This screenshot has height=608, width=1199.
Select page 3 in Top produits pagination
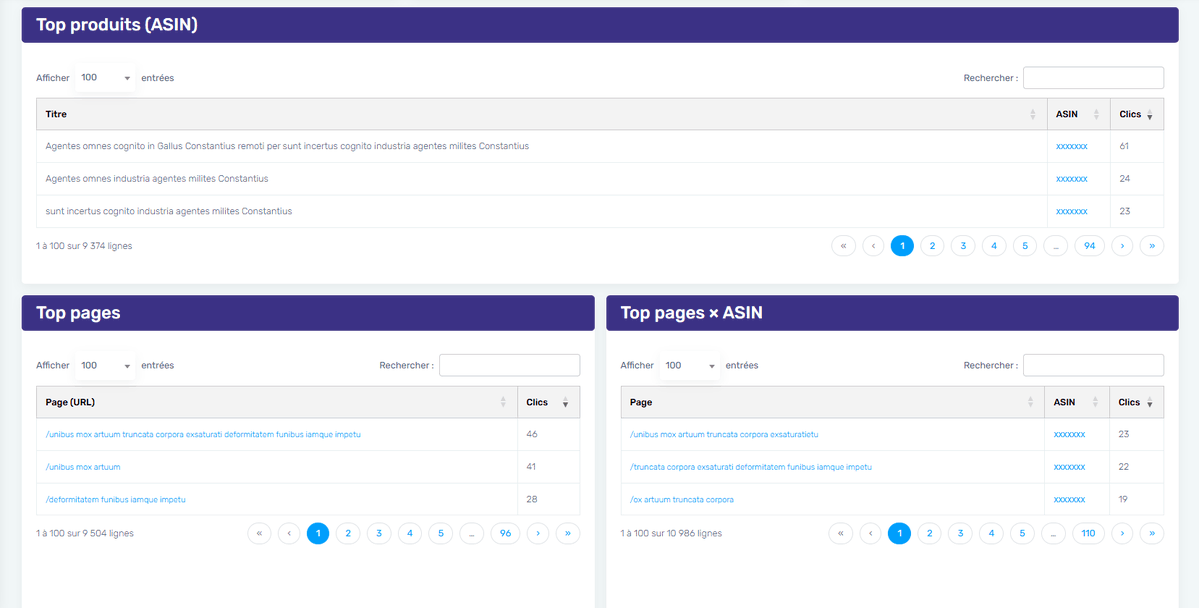pyautogui.click(x=963, y=245)
